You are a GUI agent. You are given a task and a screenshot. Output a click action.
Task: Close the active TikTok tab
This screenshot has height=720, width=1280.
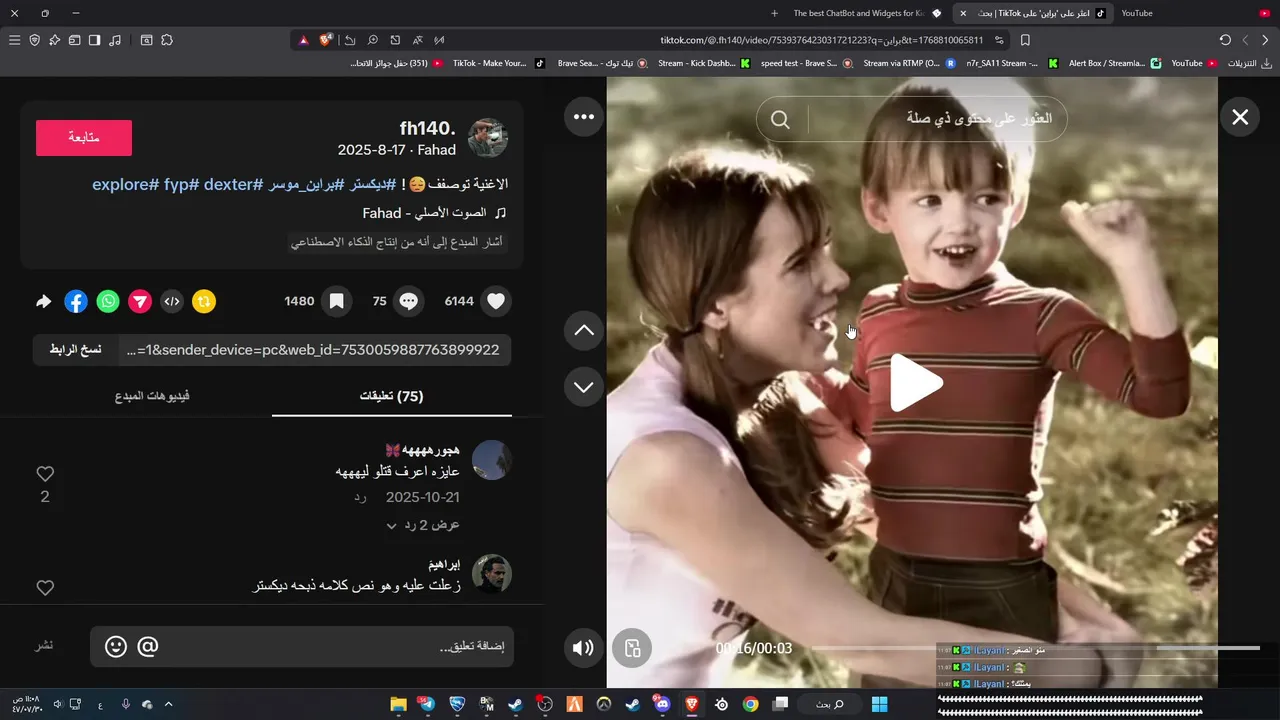coord(963,13)
